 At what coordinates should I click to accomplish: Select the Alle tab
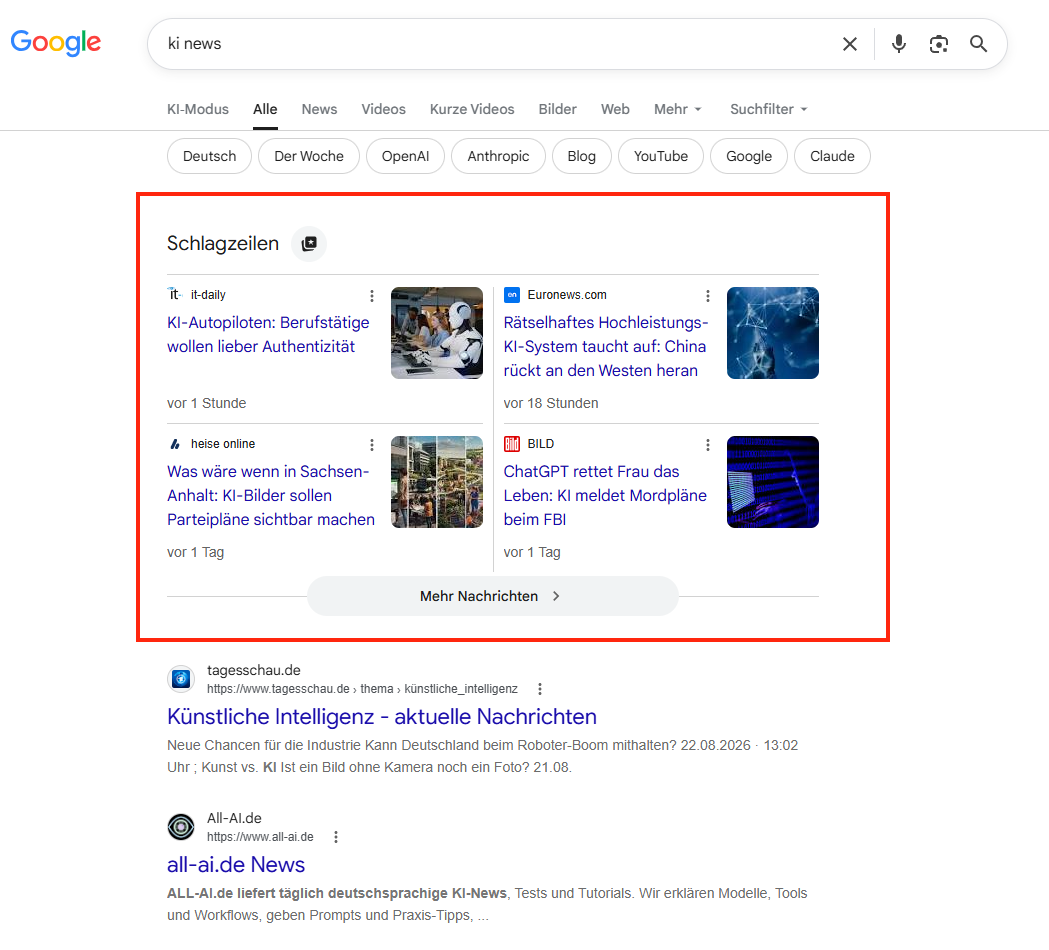click(x=265, y=109)
